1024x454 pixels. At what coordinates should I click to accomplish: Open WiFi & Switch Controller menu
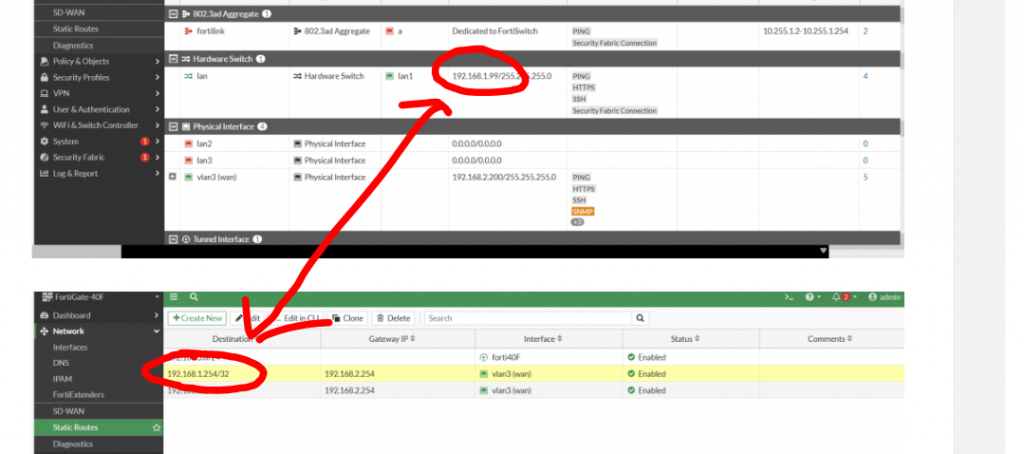tap(95, 125)
